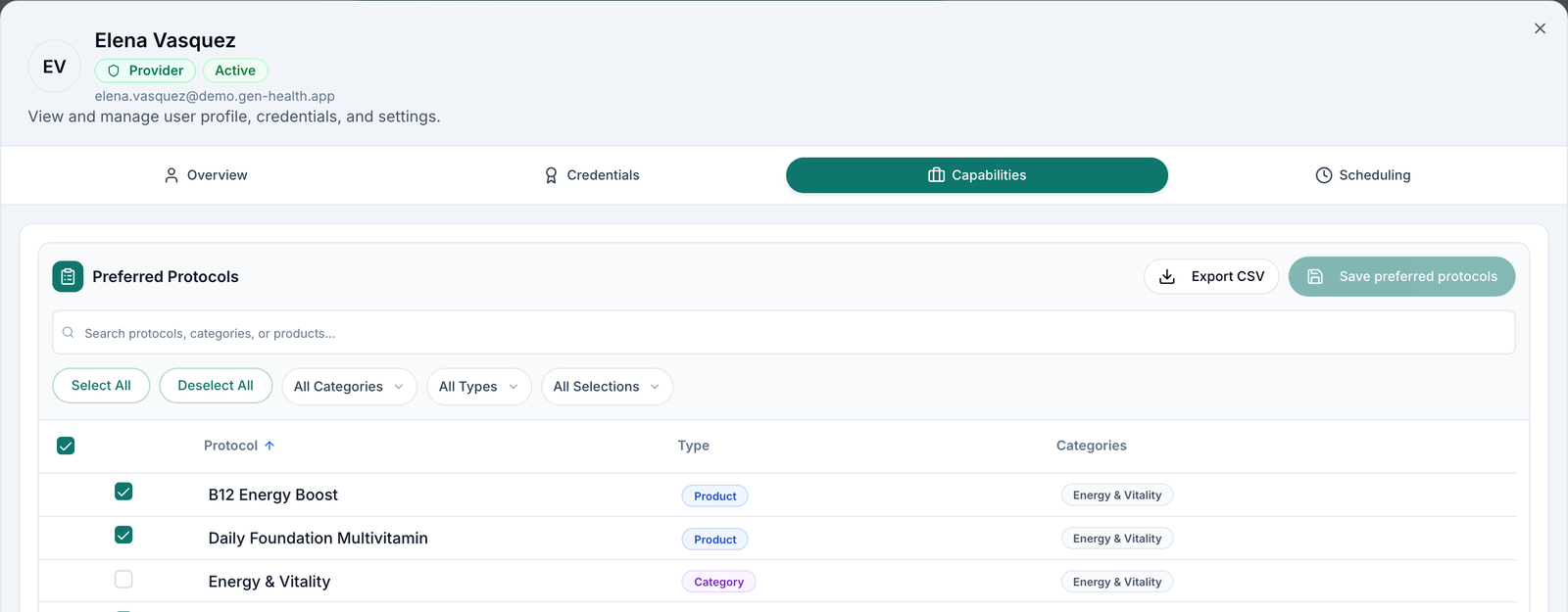Open the All Categories dropdown
Screen dimensions: 1568x612
point(349,387)
